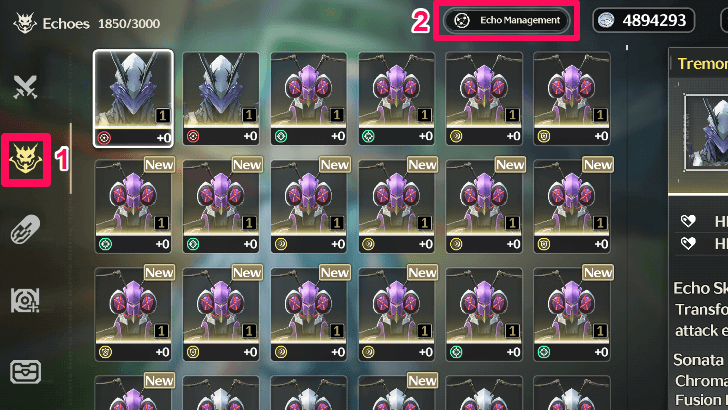Click the Echoes demon logo in header
The height and width of the screenshot is (410, 728).
(25, 23)
